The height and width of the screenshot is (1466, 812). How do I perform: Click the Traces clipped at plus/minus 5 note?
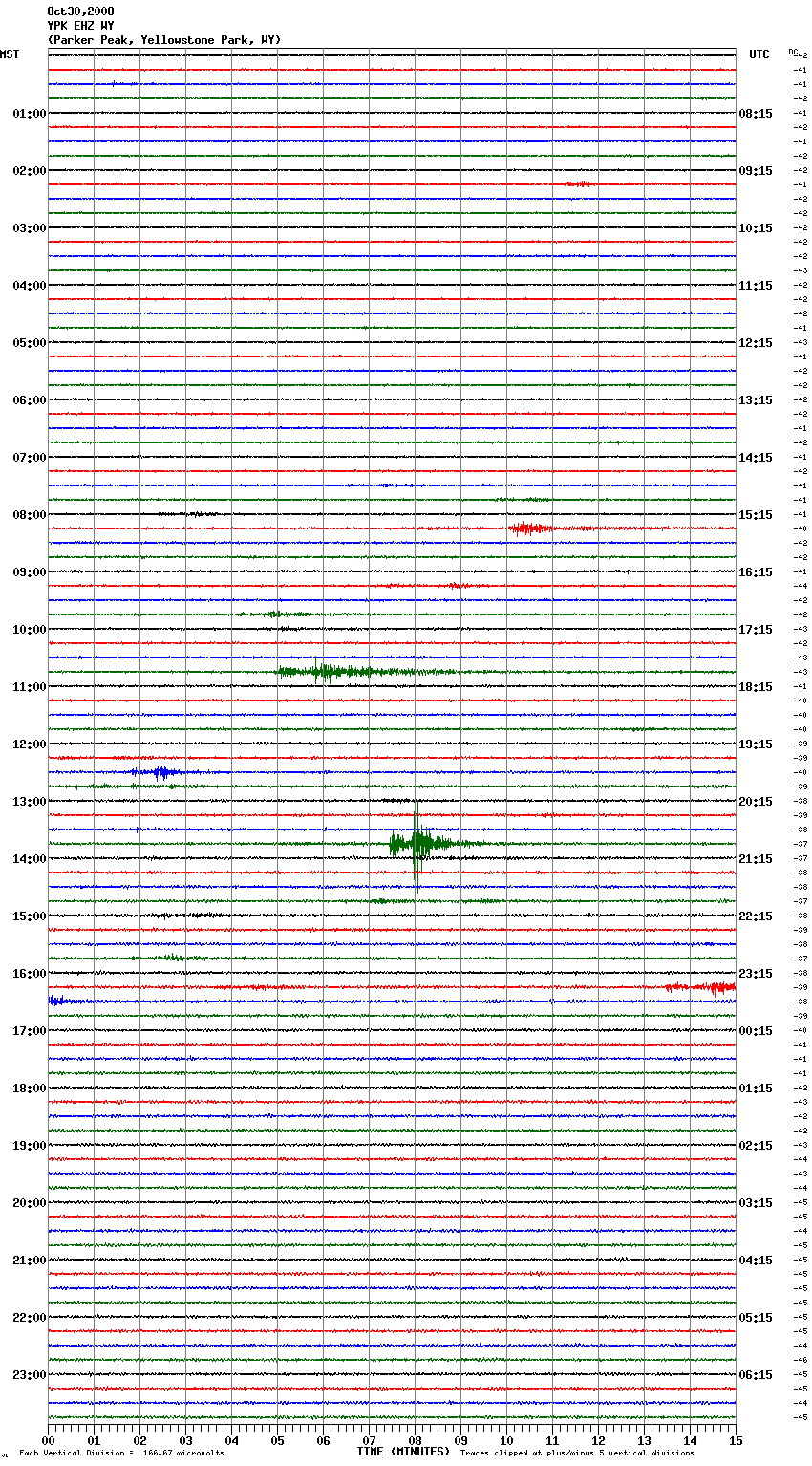pos(577,1453)
